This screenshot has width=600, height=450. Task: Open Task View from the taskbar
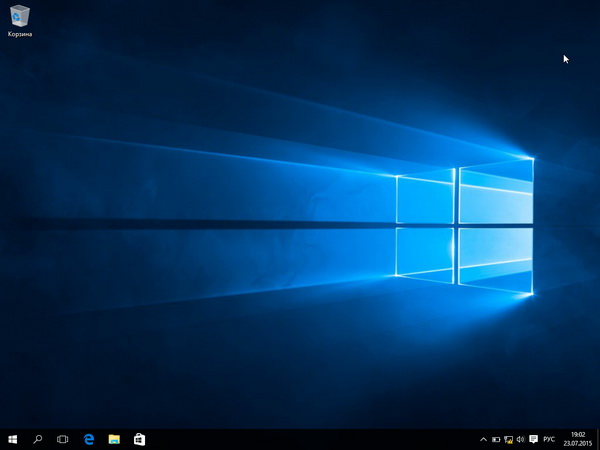point(63,439)
